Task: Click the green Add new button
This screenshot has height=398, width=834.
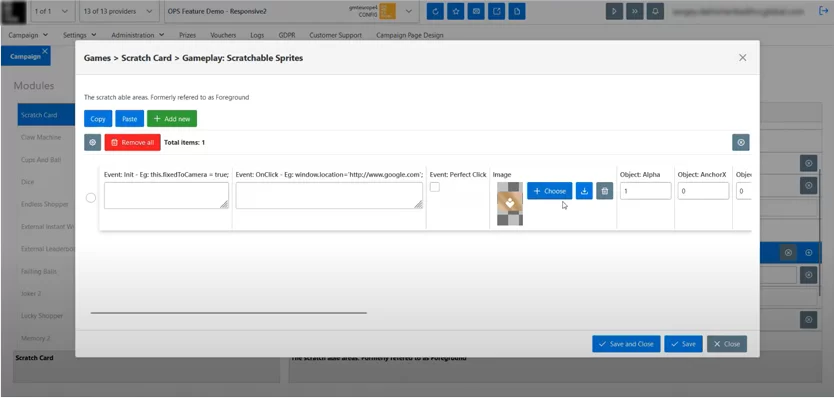Action: point(172,119)
